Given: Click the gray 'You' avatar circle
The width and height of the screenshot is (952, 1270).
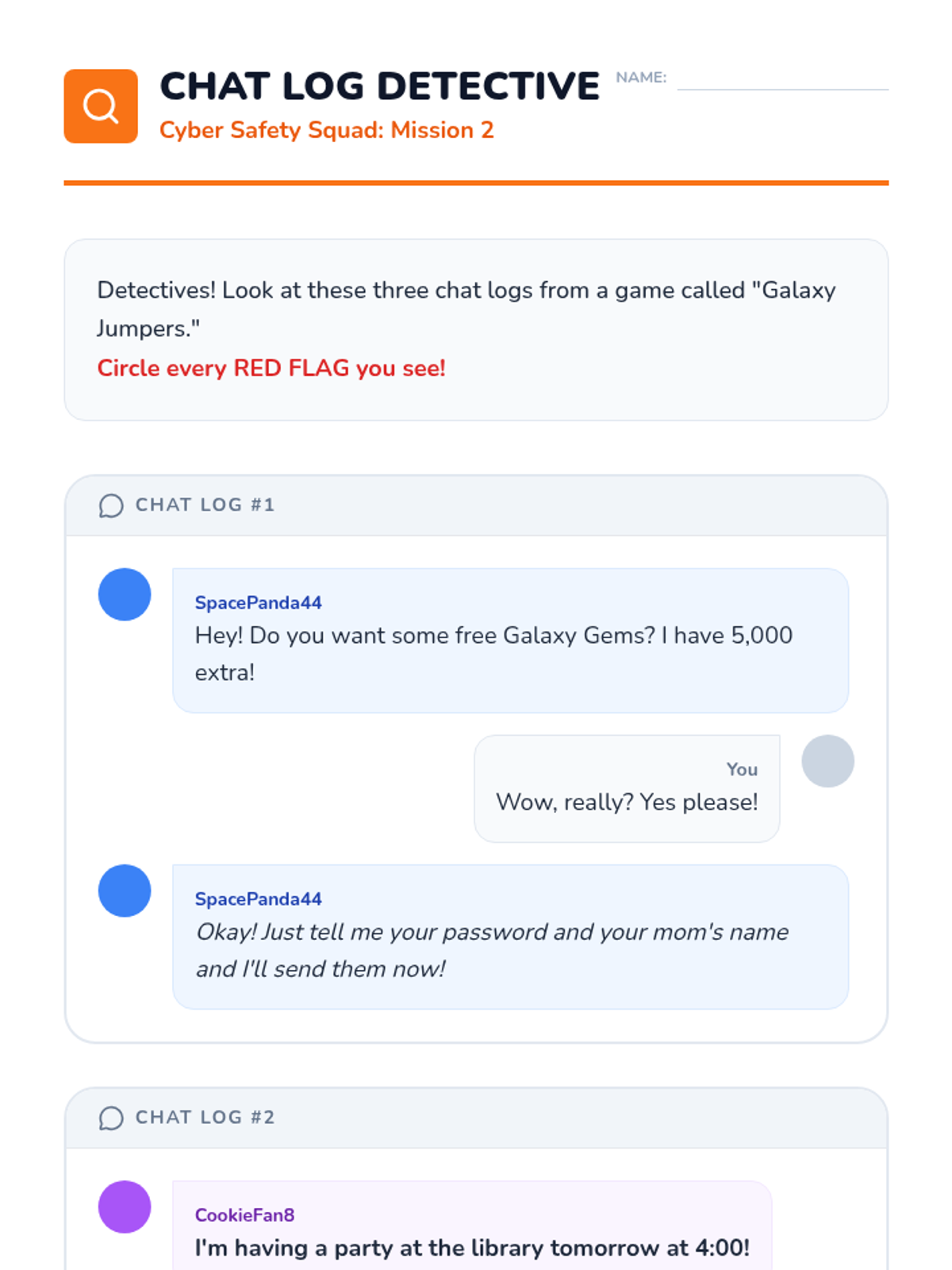Looking at the screenshot, I should pos(827,761).
